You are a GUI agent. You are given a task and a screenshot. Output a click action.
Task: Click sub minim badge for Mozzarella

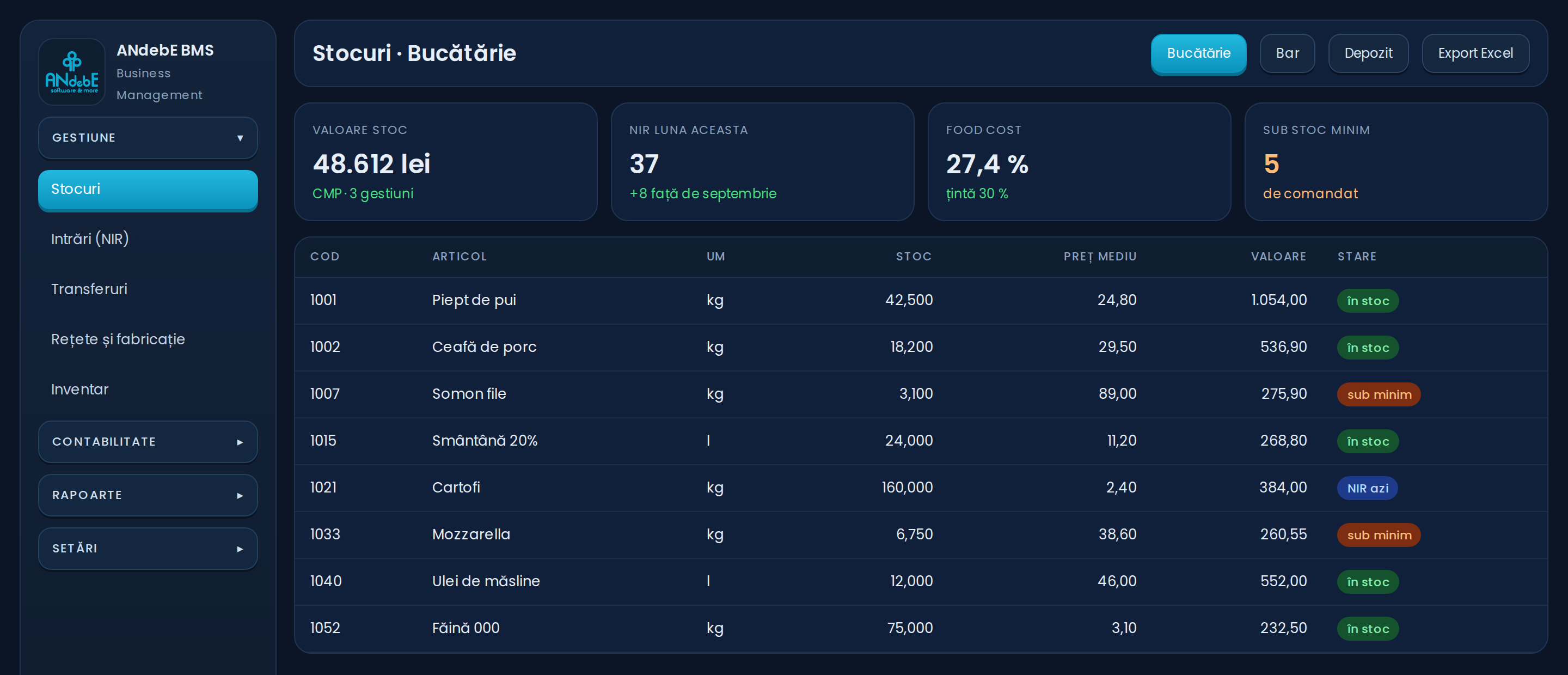point(1379,536)
